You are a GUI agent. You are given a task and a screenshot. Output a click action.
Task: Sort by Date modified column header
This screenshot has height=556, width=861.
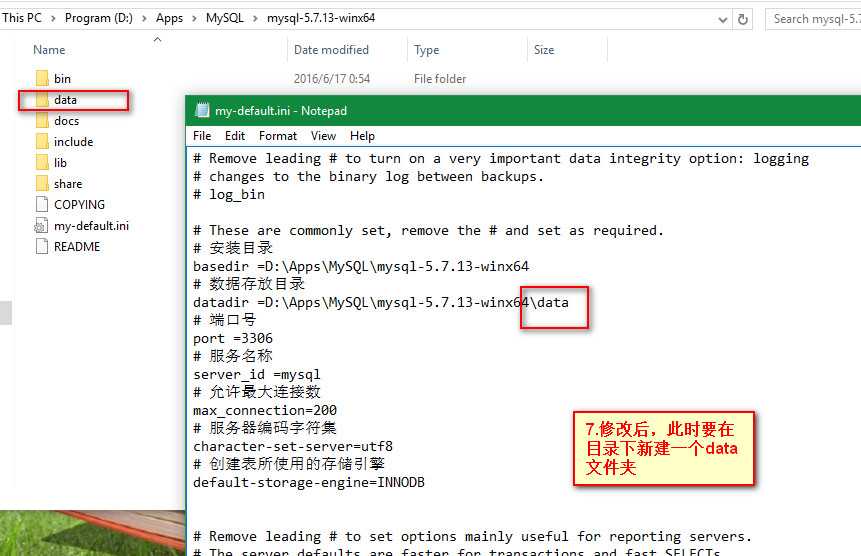point(331,50)
